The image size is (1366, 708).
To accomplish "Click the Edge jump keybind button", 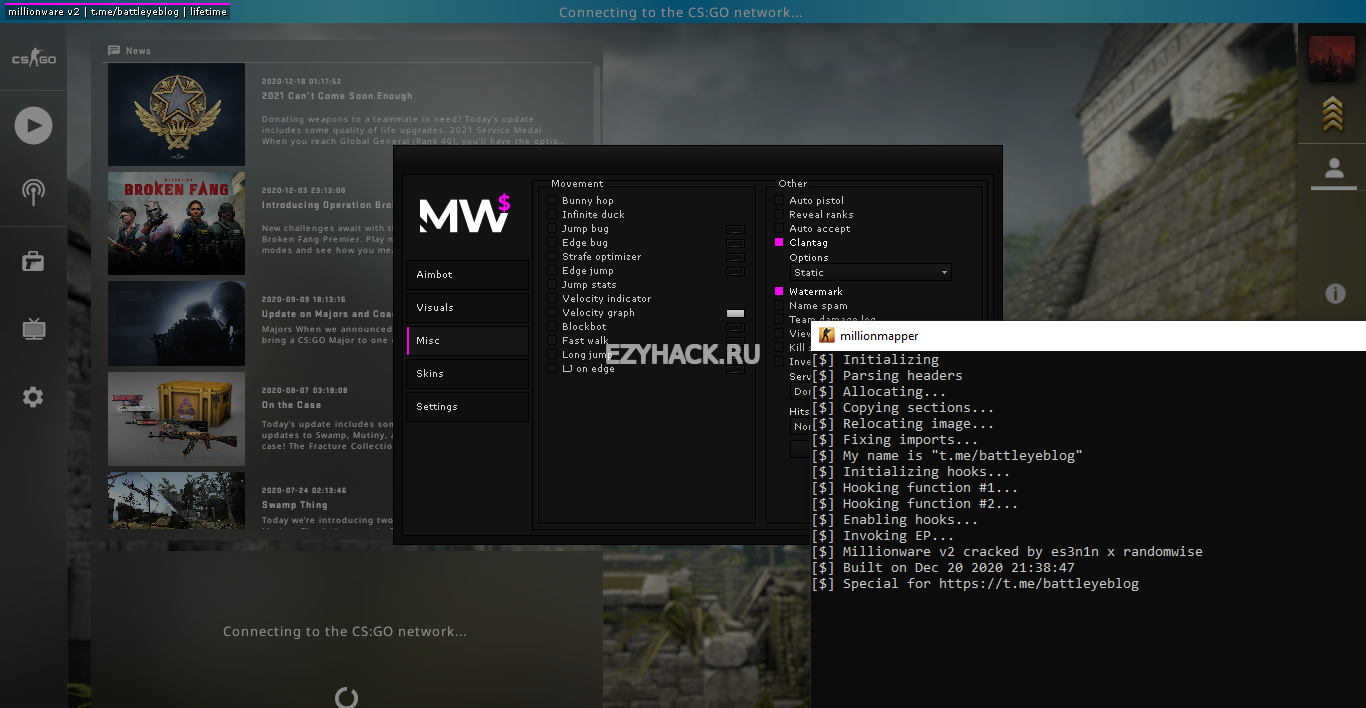I will [735, 271].
